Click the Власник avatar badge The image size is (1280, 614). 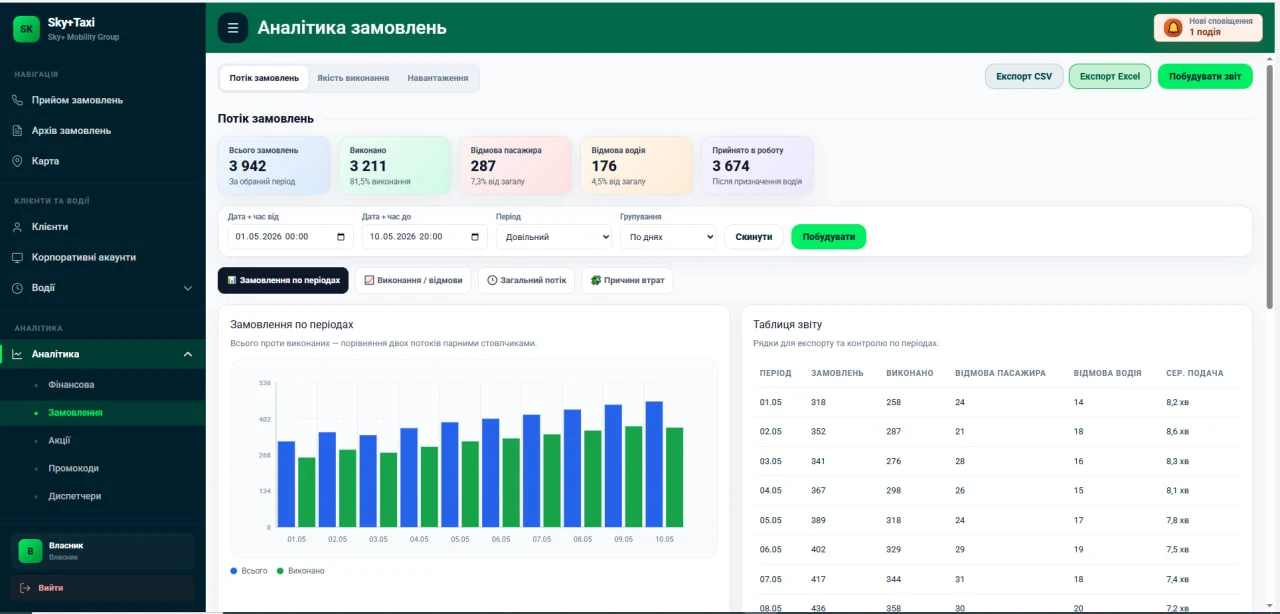pos(30,551)
